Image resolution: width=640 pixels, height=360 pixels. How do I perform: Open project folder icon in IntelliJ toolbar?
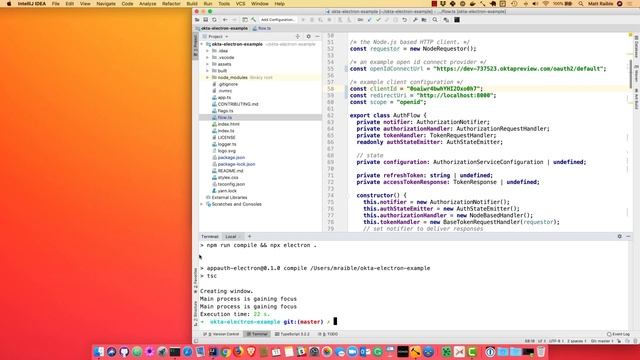pyautogui.click(x=197, y=20)
